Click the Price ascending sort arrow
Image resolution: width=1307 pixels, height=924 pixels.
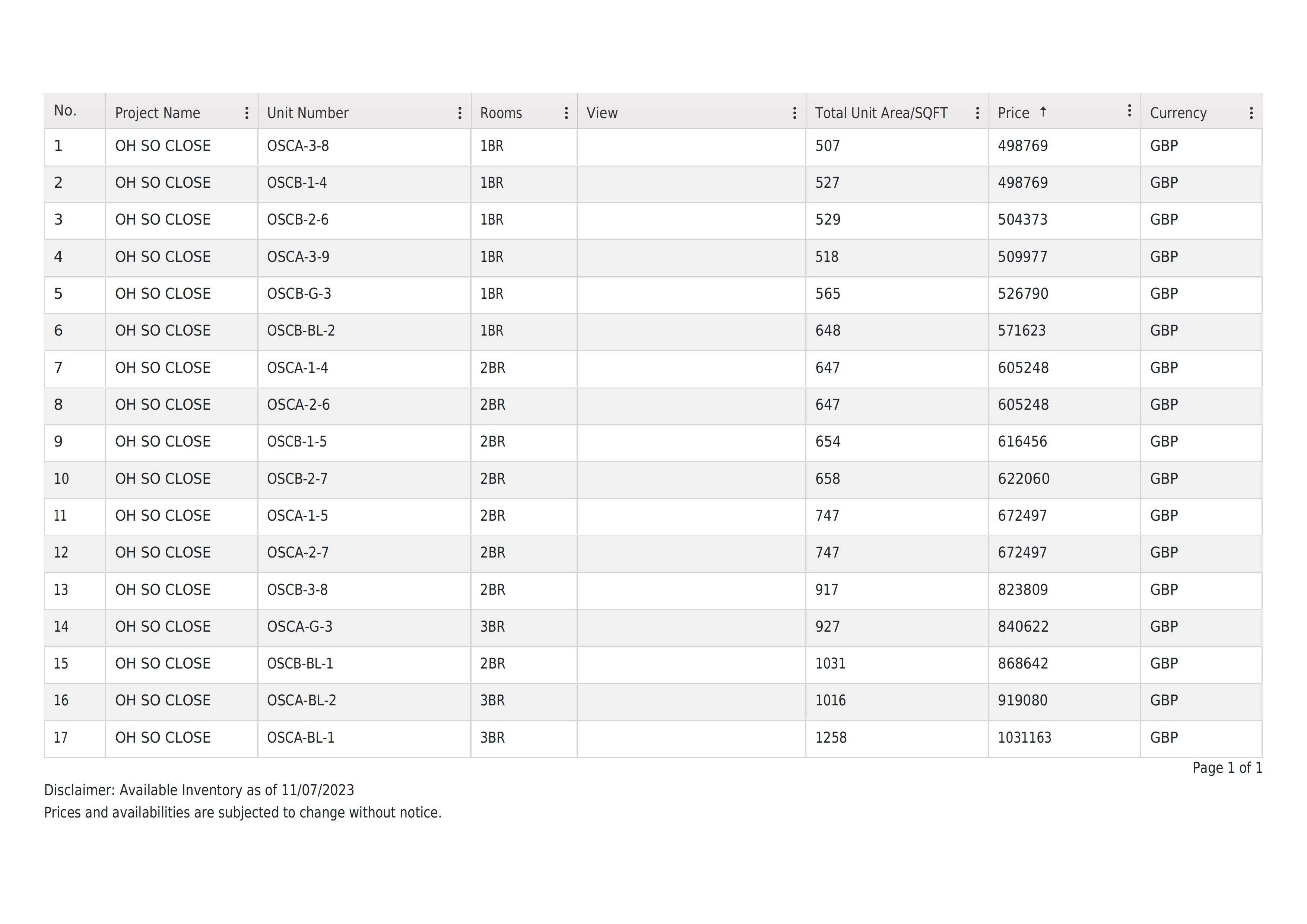[1043, 112]
